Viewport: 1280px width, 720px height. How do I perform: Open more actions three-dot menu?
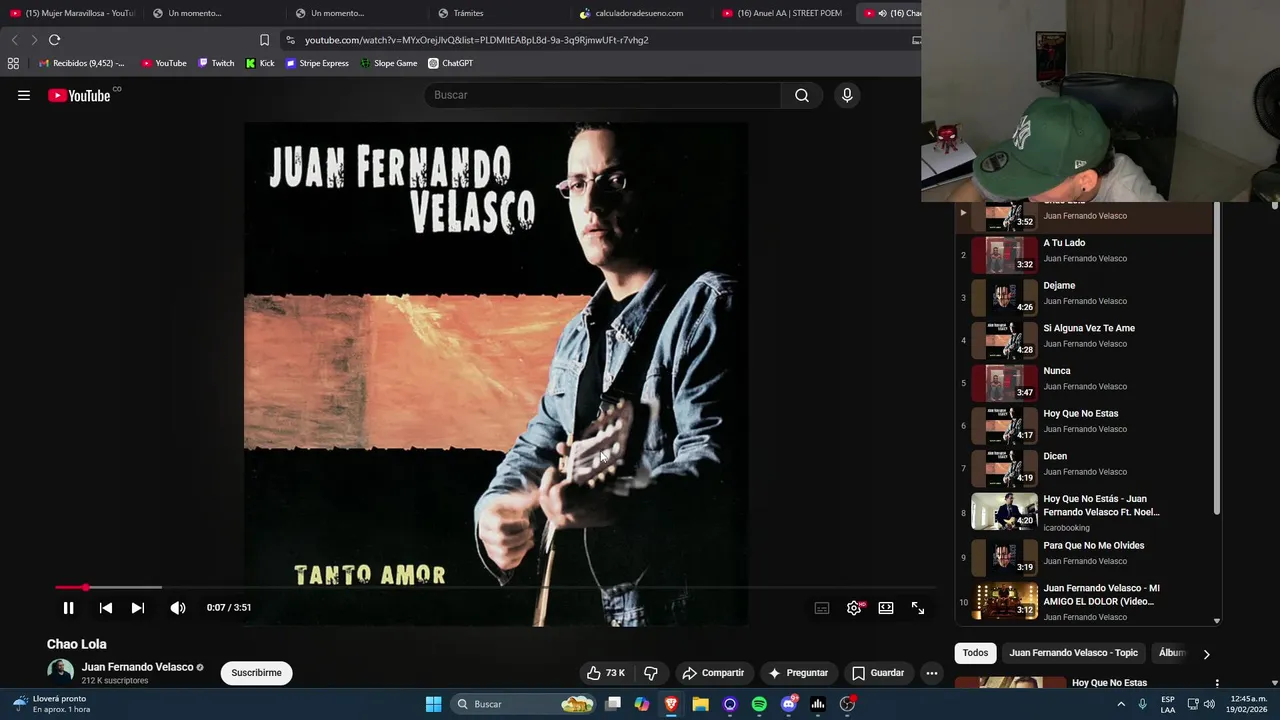click(x=932, y=673)
